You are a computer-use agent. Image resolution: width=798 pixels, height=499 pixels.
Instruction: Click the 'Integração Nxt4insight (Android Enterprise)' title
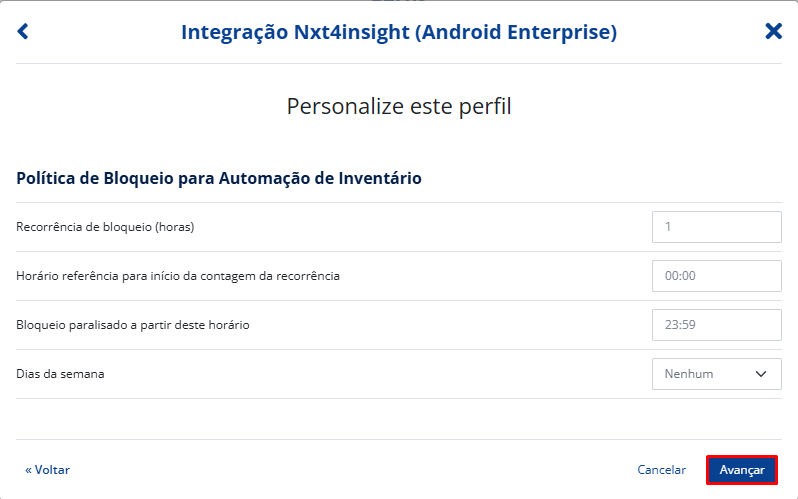point(399,32)
